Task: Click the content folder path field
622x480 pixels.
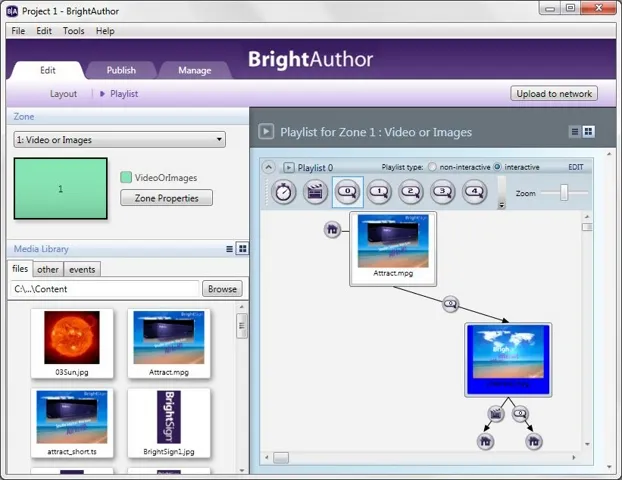Action: 104,289
